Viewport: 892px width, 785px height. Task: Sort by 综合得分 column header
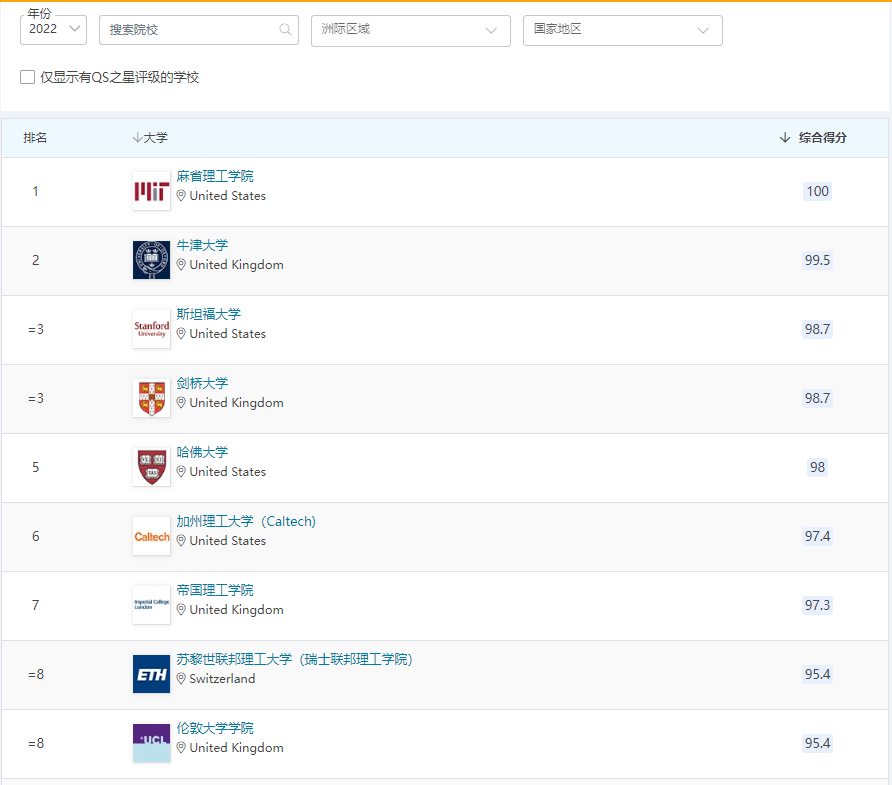tap(812, 138)
